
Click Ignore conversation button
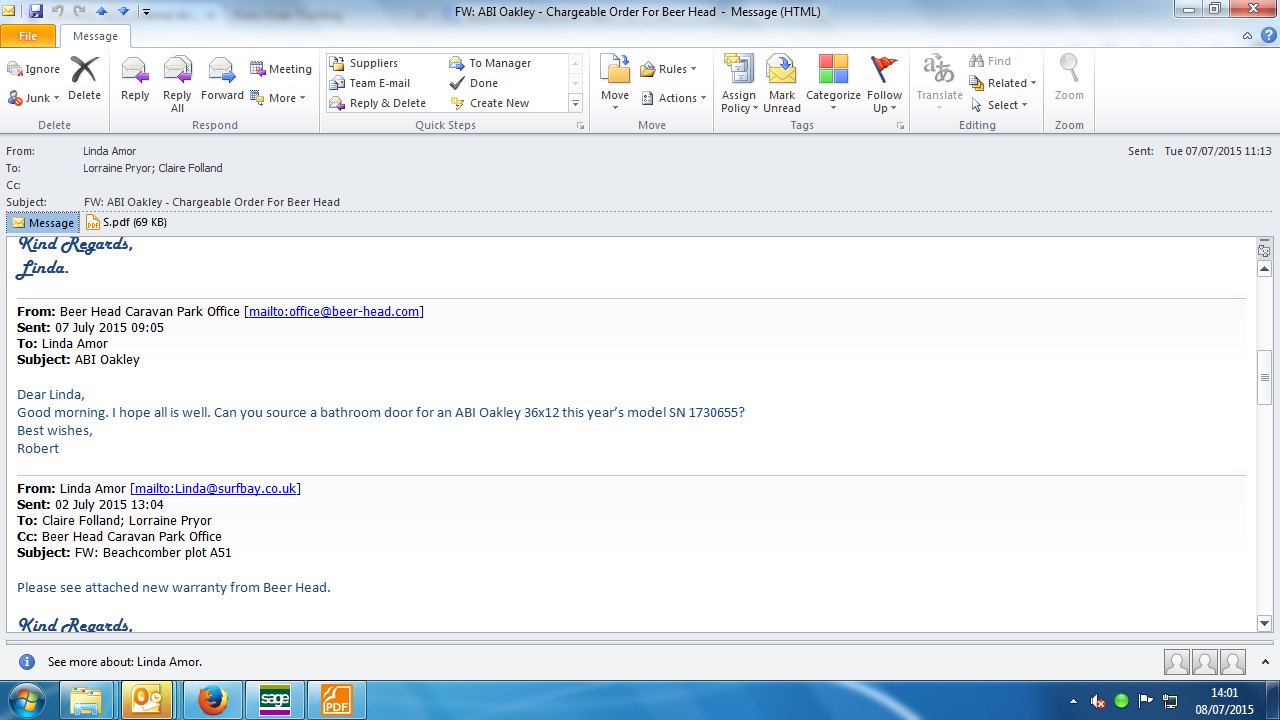coord(34,69)
